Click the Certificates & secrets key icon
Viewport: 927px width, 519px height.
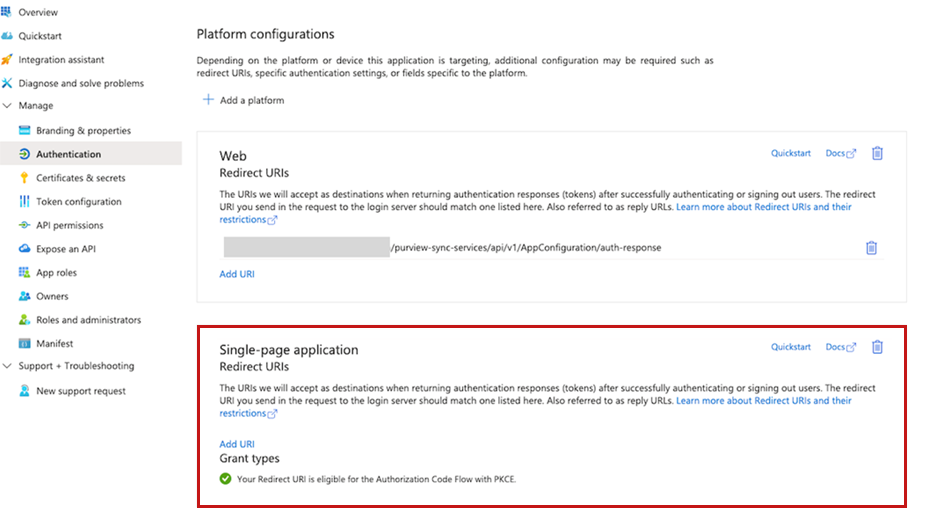[x=24, y=178]
